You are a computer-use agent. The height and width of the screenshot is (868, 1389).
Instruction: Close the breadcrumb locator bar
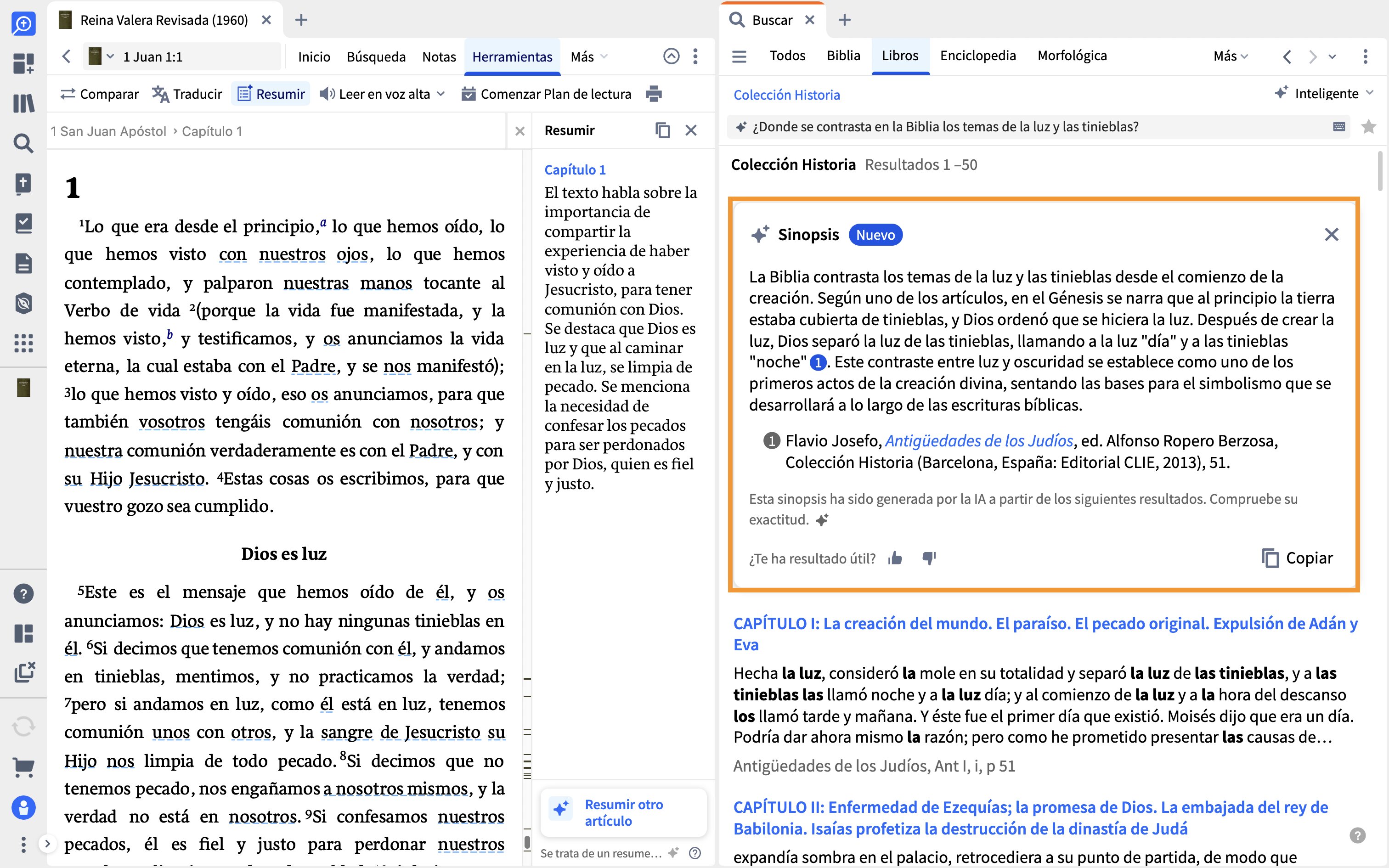tap(520, 131)
